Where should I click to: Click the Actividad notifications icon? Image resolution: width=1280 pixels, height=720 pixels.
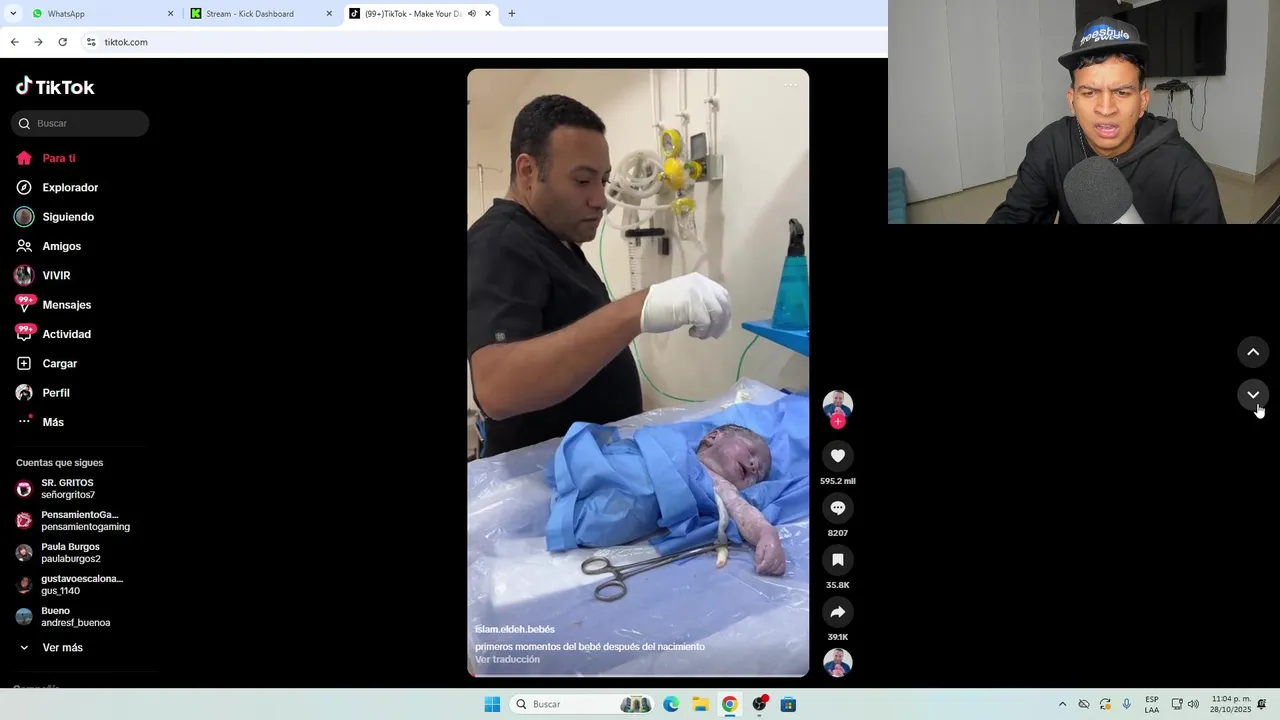pos(24,333)
